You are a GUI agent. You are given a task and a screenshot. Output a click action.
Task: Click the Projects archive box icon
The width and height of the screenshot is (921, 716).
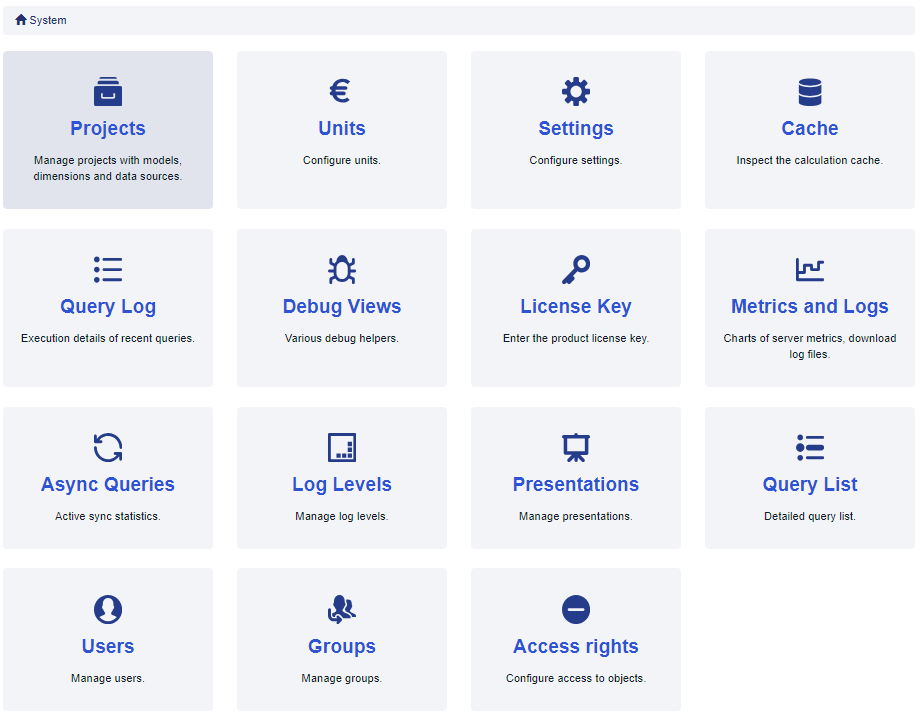[x=108, y=92]
